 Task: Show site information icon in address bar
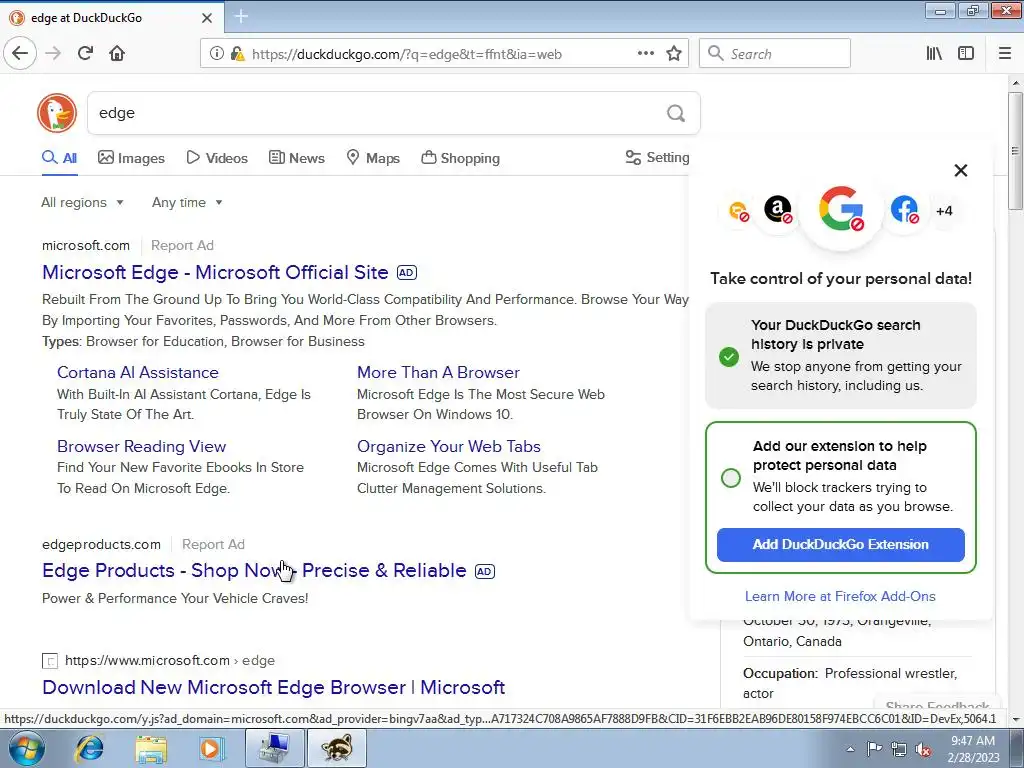coord(217,54)
